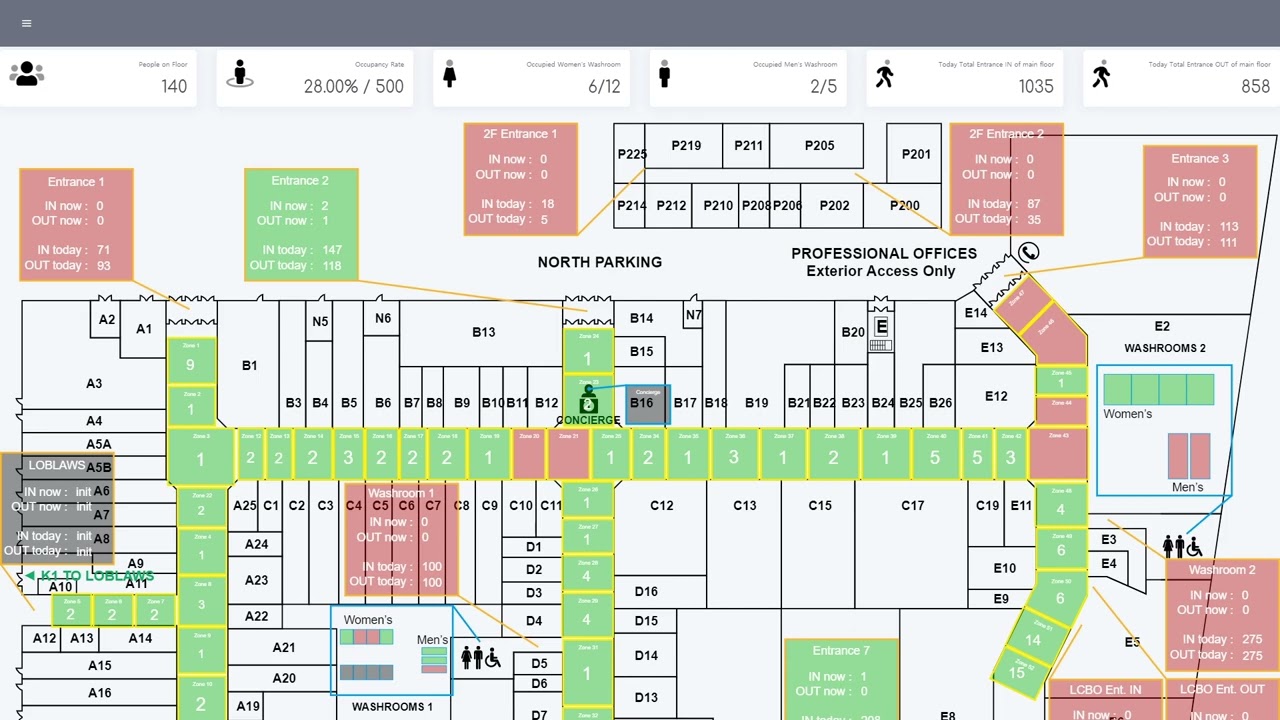Select the gray B16 Concierge zone
This screenshot has height=720, width=1280.
(x=647, y=405)
